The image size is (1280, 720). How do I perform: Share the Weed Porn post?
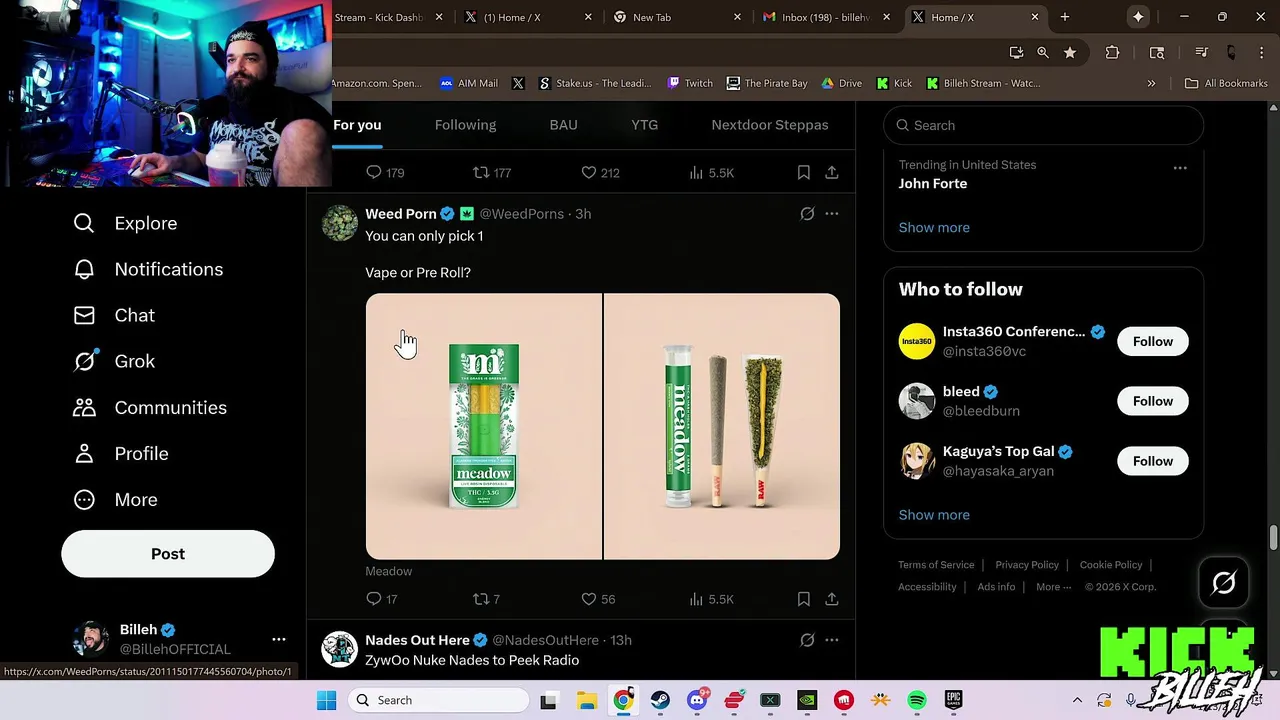click(831, 599)
